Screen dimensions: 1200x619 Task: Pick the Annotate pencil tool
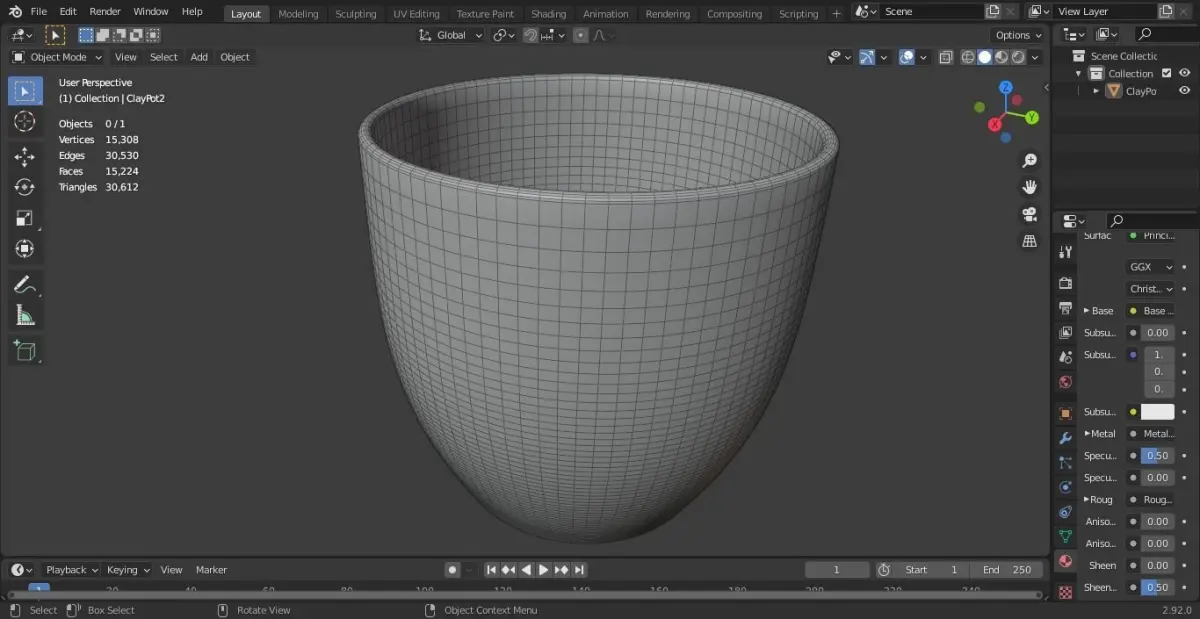click(x=25, y=285)
